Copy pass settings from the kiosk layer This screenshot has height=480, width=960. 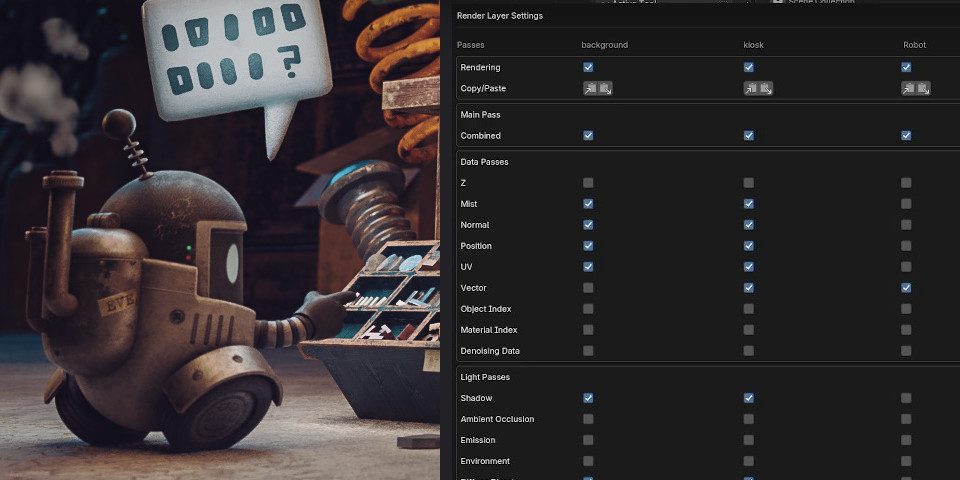click(751, 88)
